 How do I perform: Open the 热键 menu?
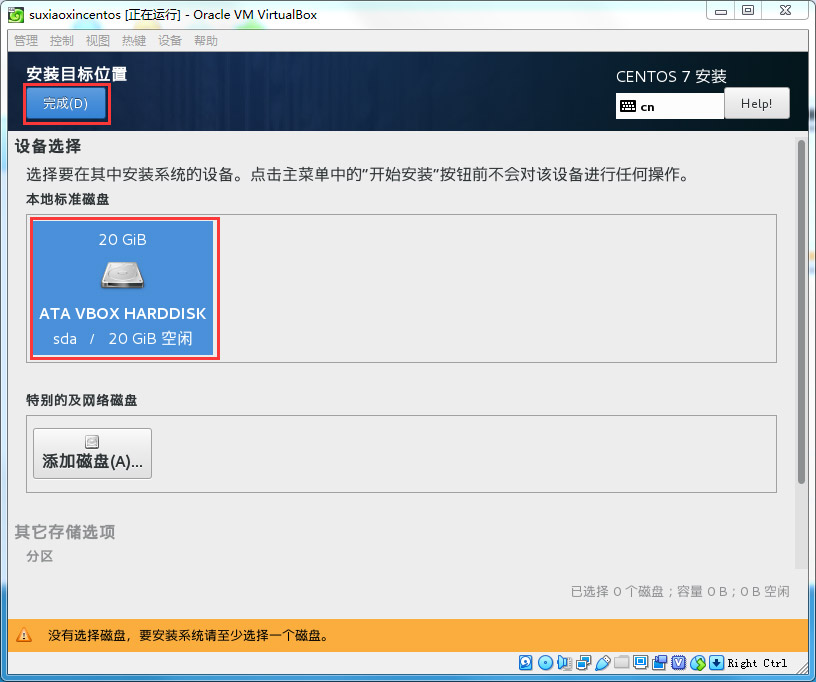[x=134, y=41]
